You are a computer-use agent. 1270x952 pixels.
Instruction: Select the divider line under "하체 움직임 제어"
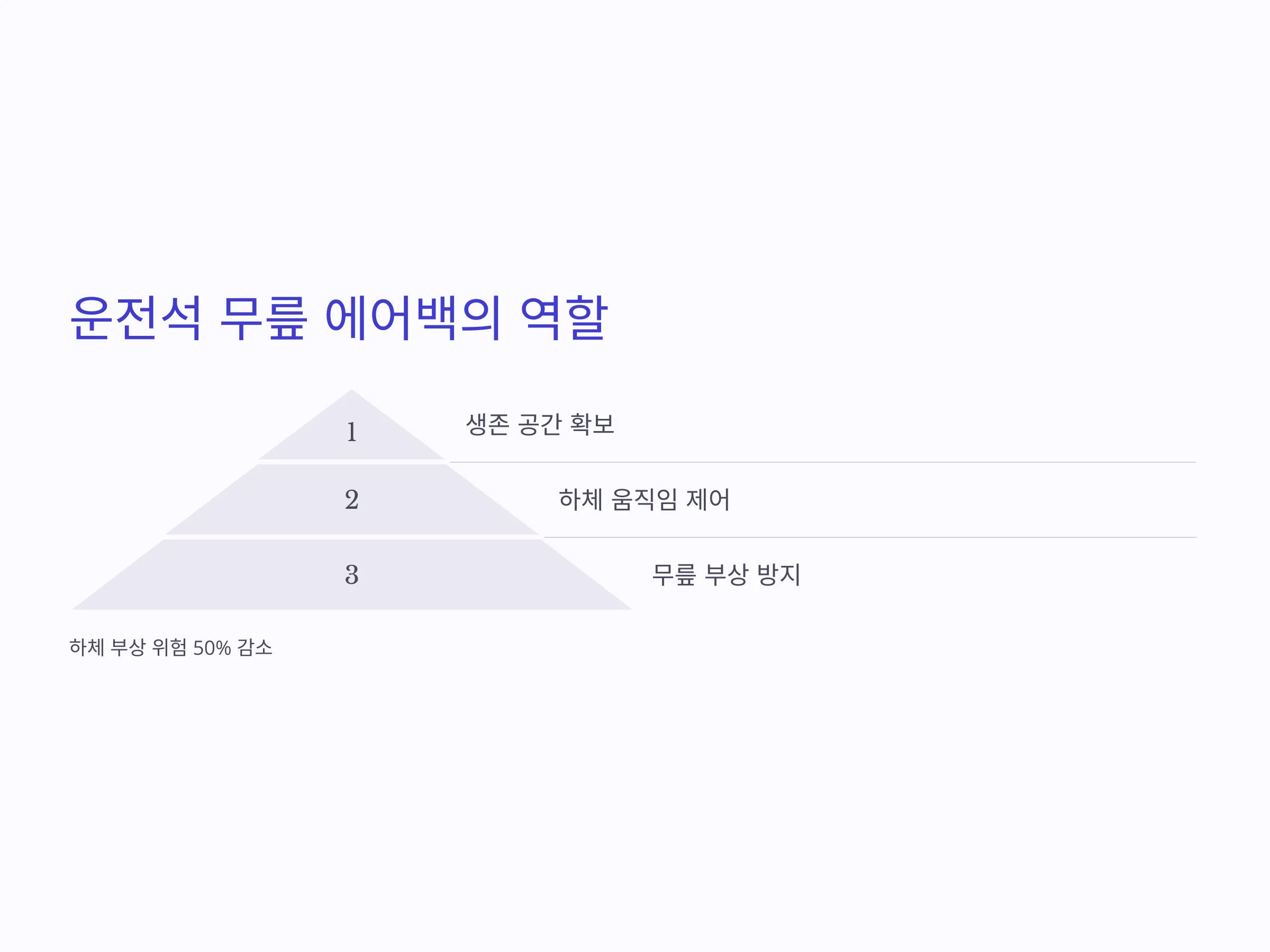point(870,537)
